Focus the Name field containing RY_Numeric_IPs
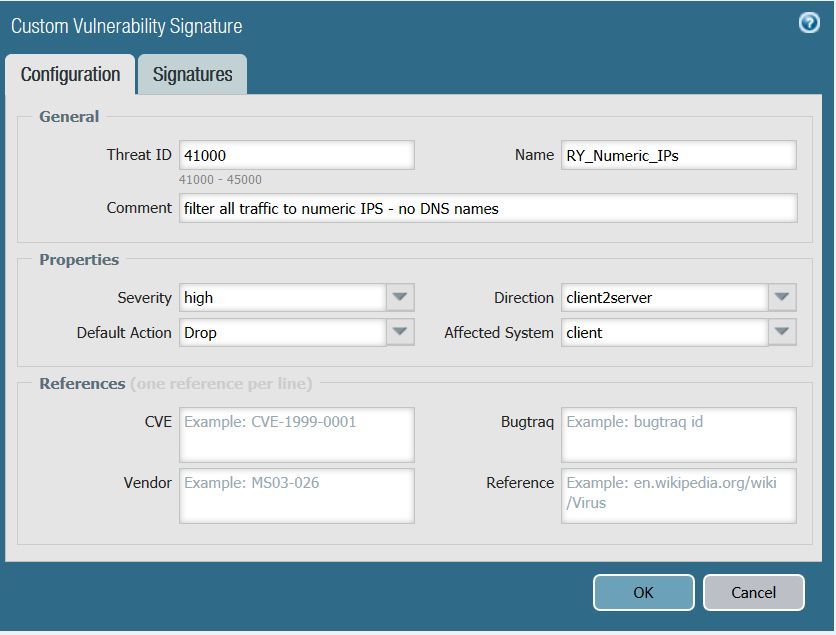Screen dimensions: 836x635 678,155
